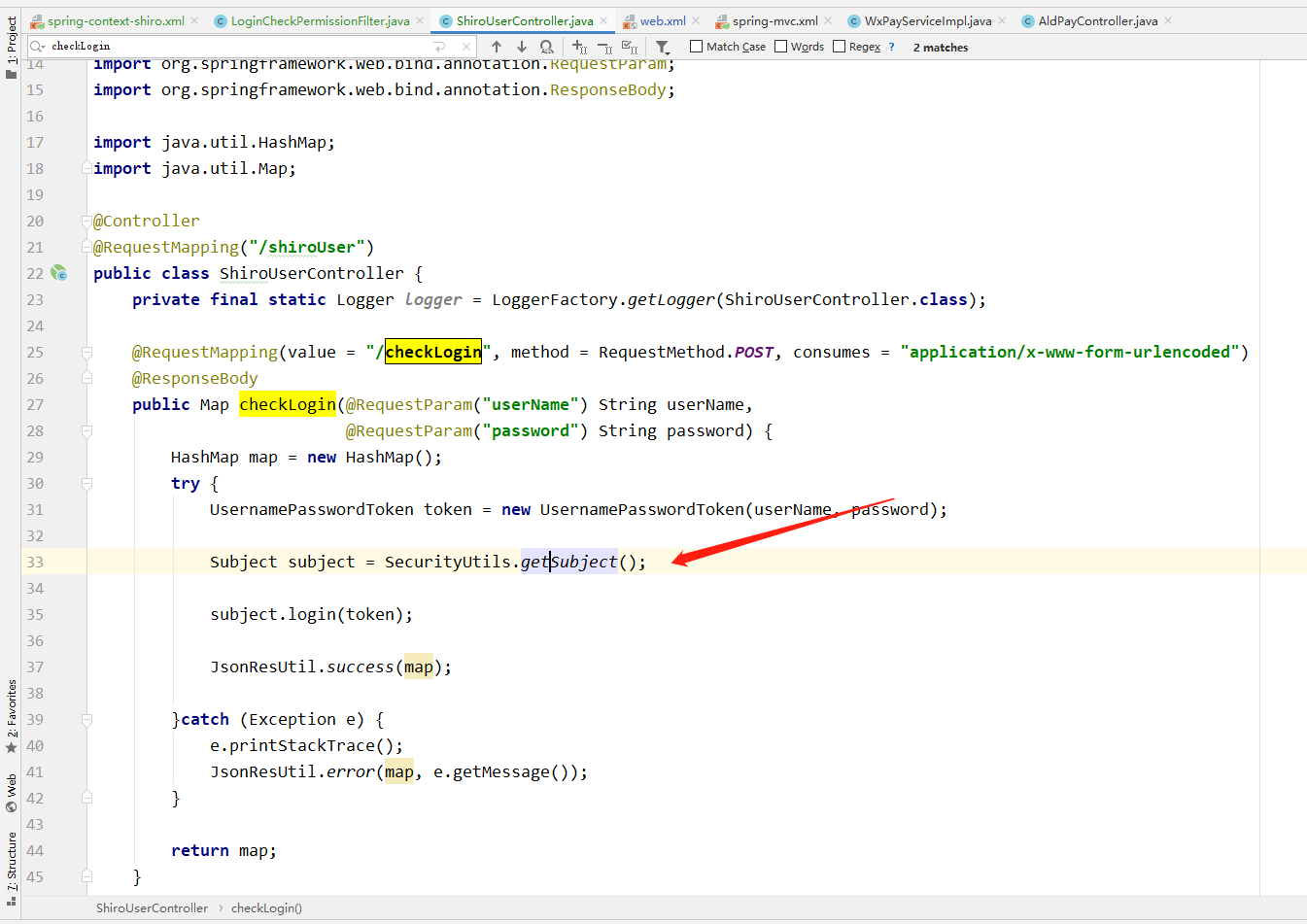Collapse try block fold at line 30
Viewport: 1307px width, 924px height.
point(86,483)
